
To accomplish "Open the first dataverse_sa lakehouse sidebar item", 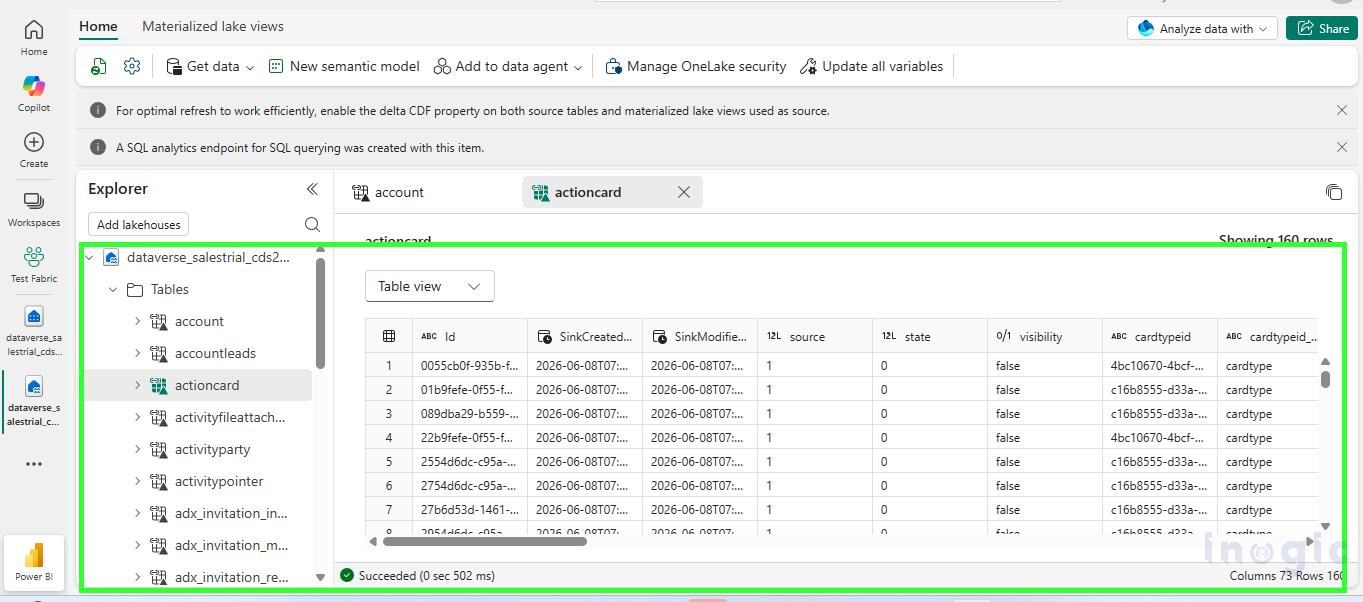I will (34, 330).
